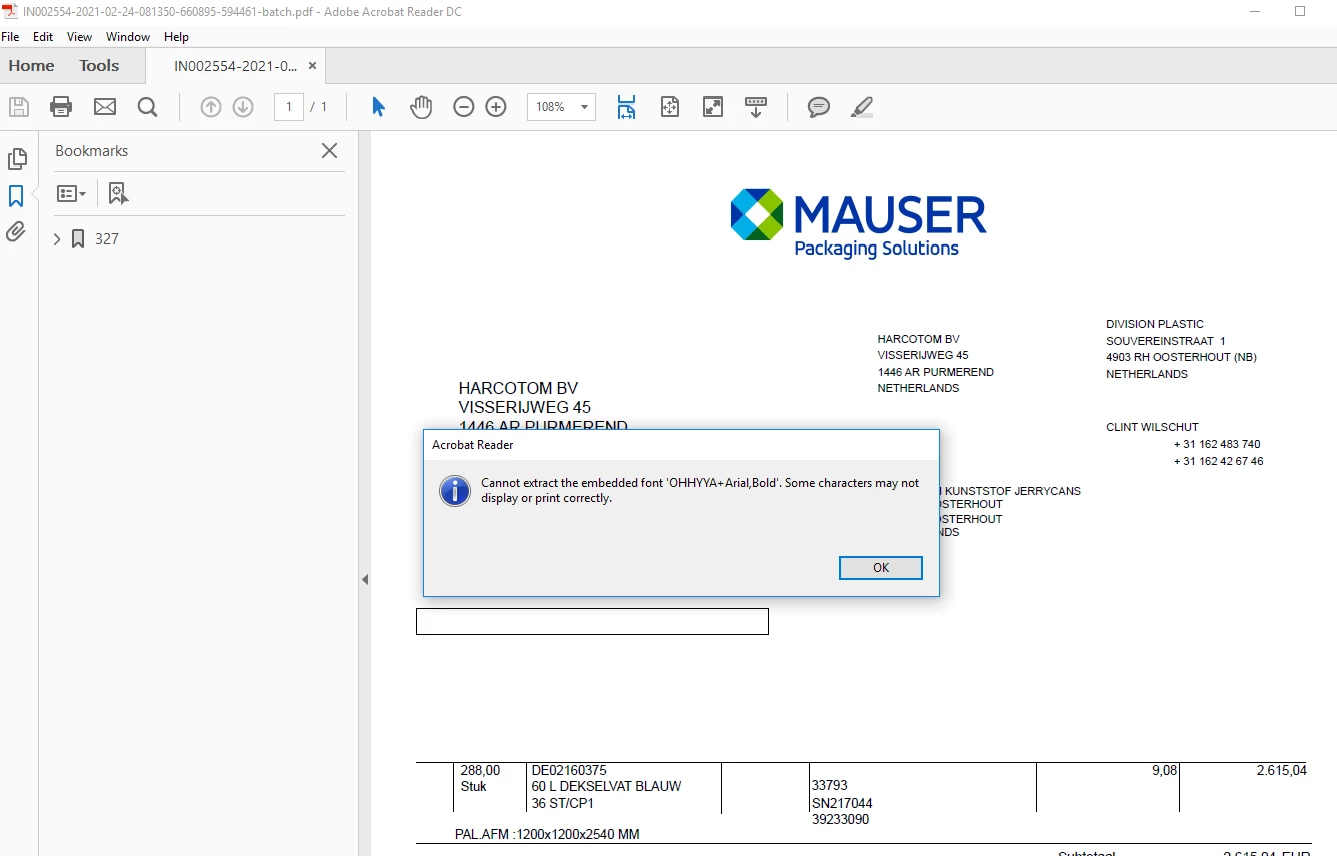Screen dimensions: 1337x856
Task: Find current bookmark icon in Bookmarks
Action: point(119,193)
